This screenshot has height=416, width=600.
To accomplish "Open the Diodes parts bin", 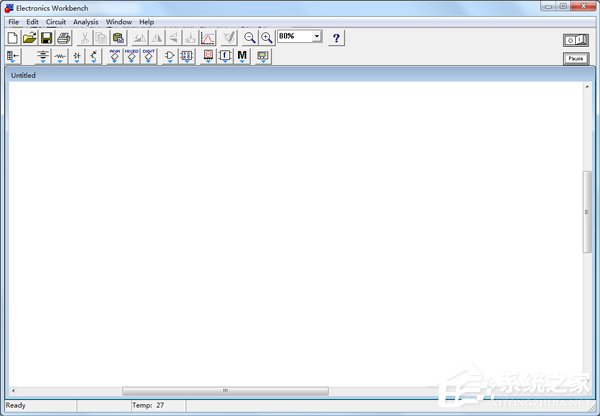I will (77, 56).
